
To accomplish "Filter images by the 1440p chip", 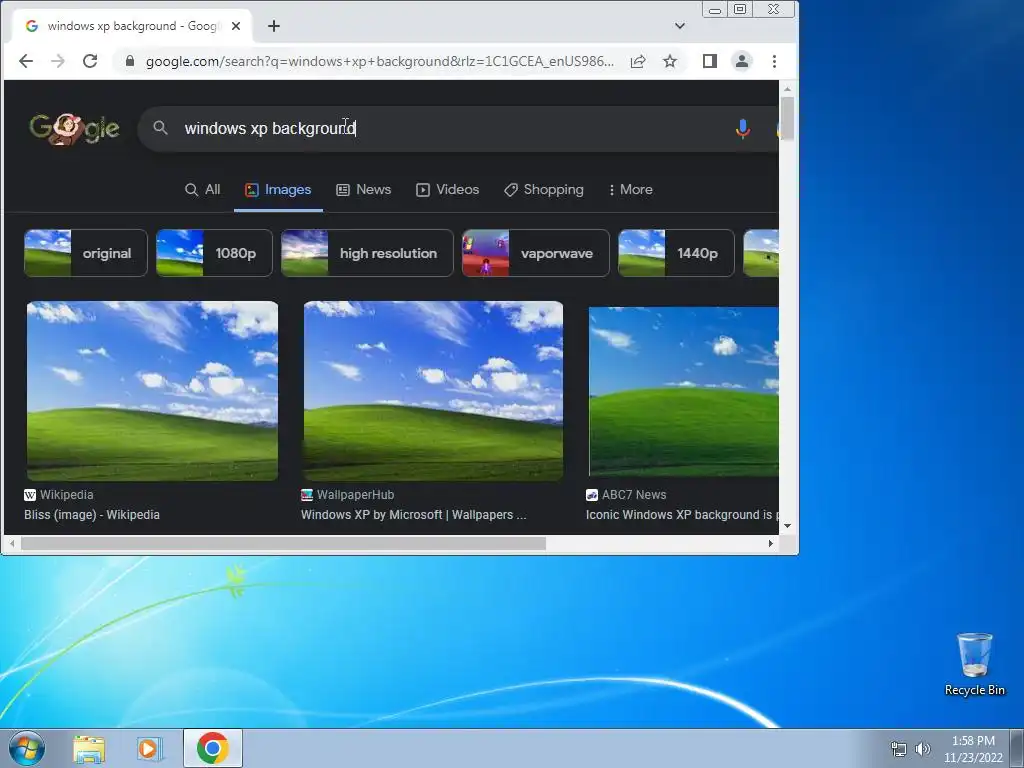I will click(x=676, y=253).
